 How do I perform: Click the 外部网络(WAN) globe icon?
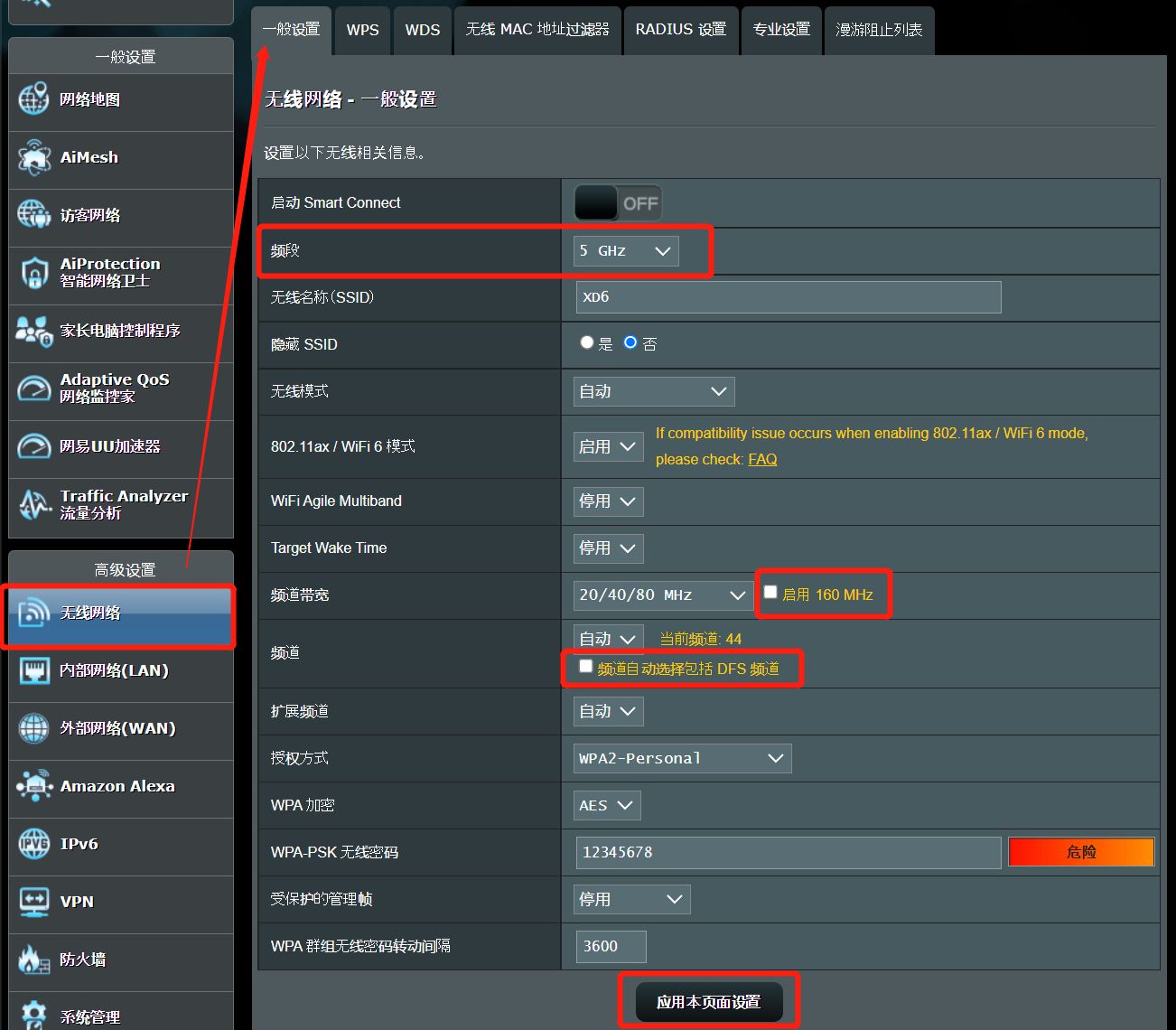[x=33, y=728]
